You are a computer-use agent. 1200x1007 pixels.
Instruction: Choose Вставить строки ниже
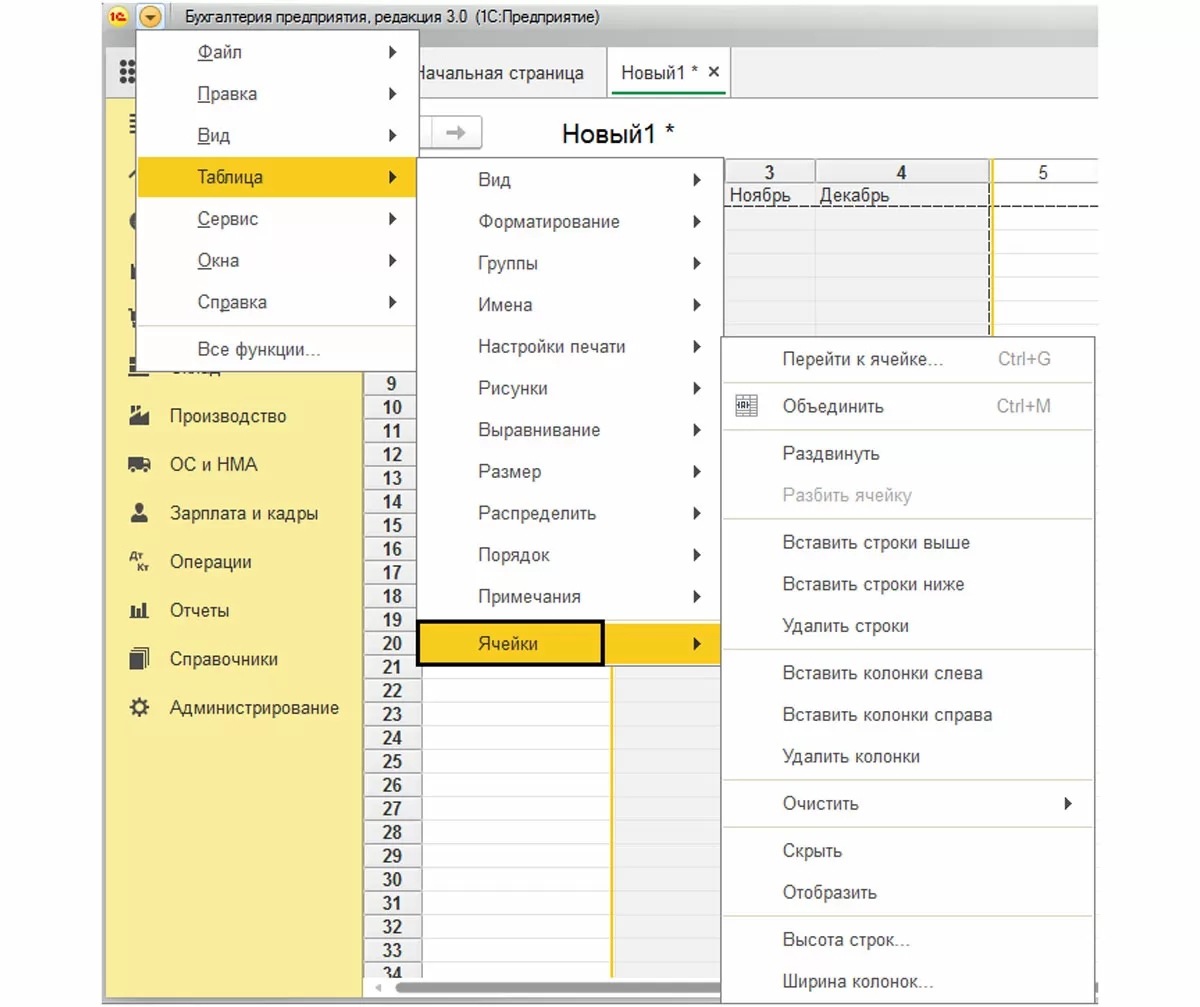point(909,584)
